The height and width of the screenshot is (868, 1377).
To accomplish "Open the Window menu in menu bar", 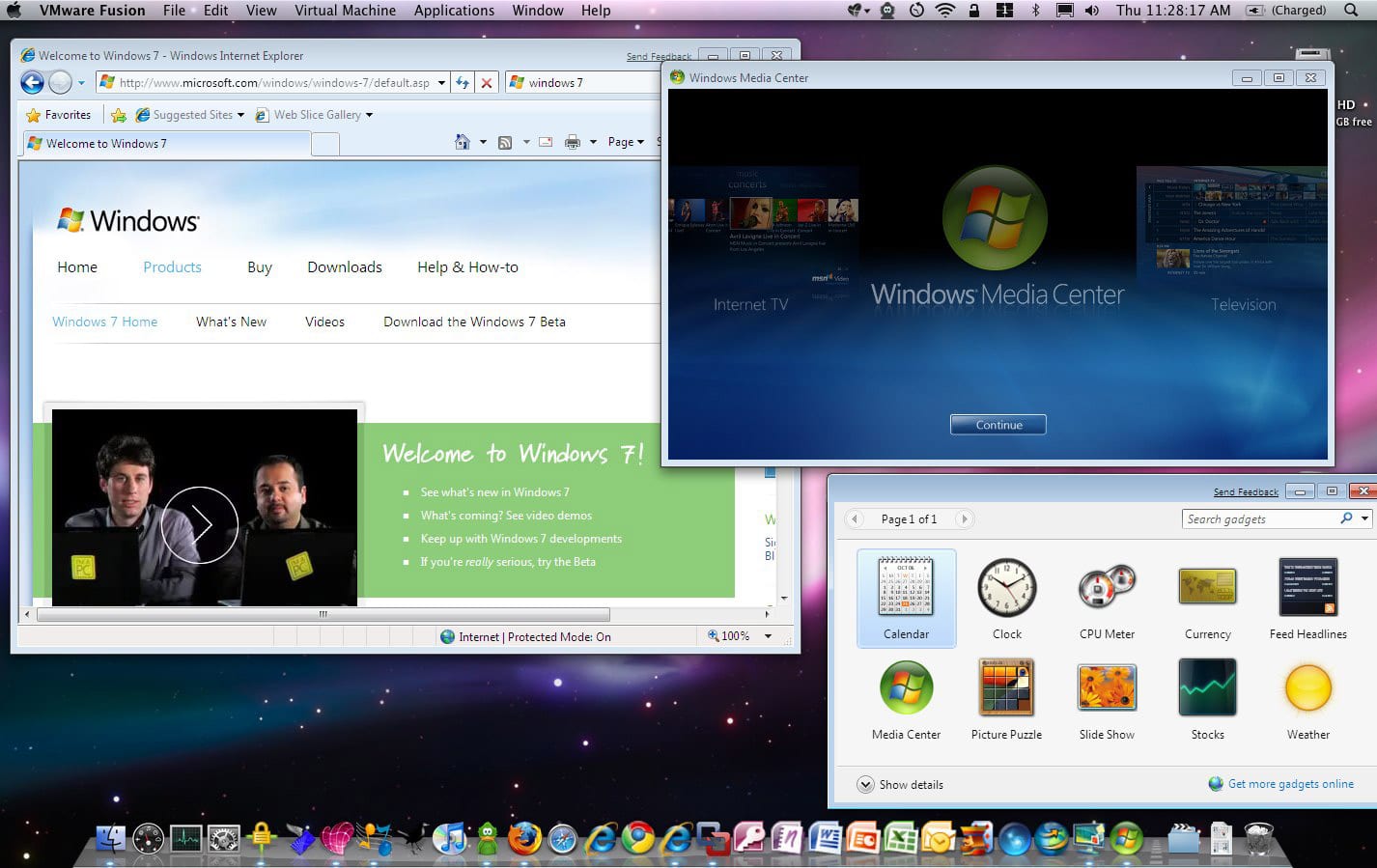I will click(x=538, y=11).
